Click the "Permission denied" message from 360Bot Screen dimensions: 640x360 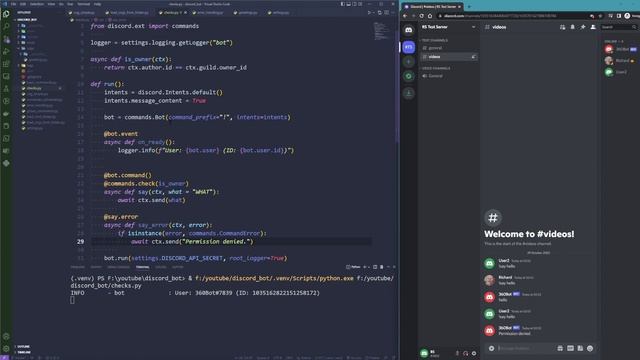coord(514,333)
